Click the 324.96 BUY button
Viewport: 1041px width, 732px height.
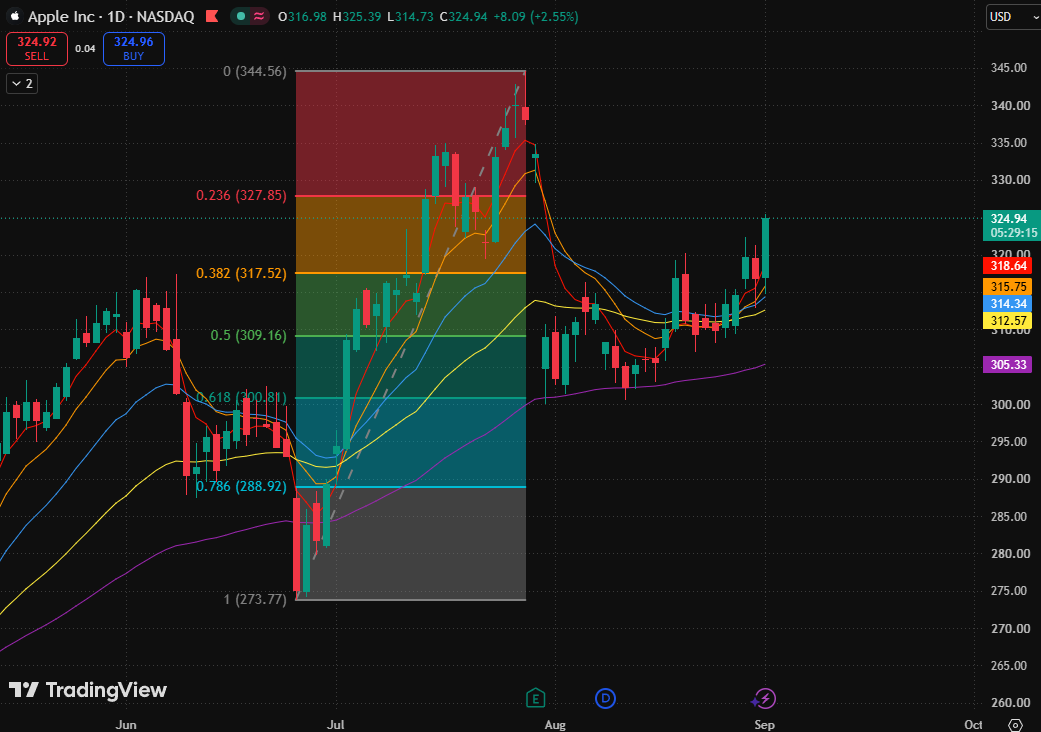point(133,48)
